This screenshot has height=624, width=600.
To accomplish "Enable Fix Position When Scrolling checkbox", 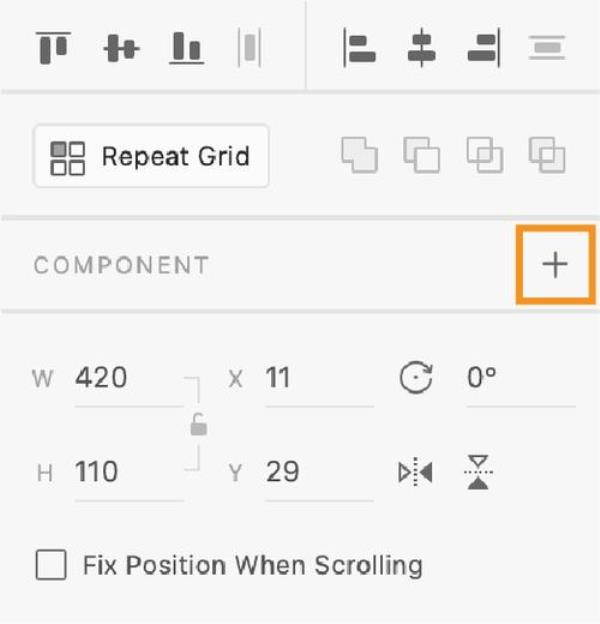I will pos(51,565).
